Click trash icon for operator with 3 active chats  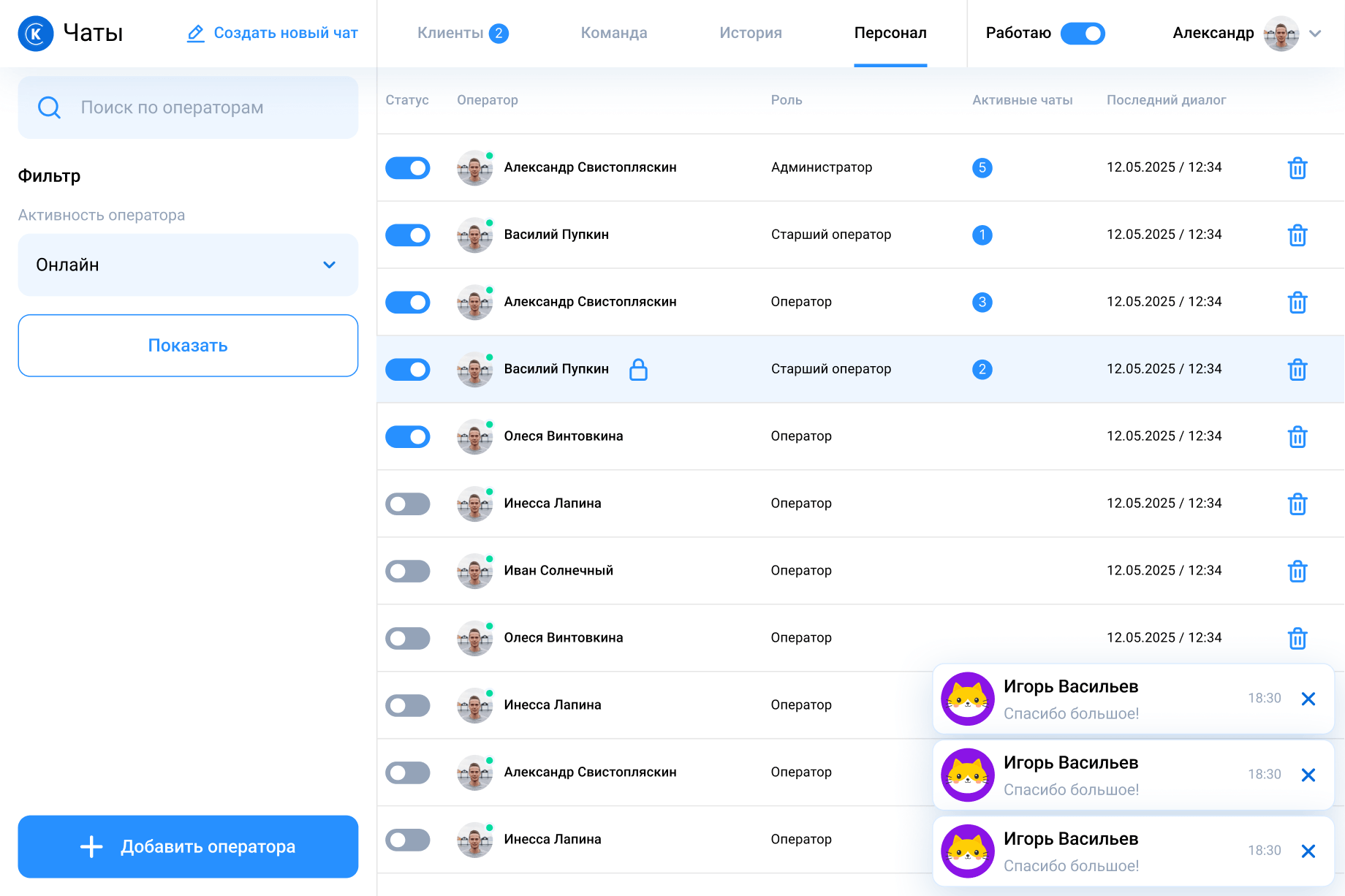click(x=1297, y=303)
